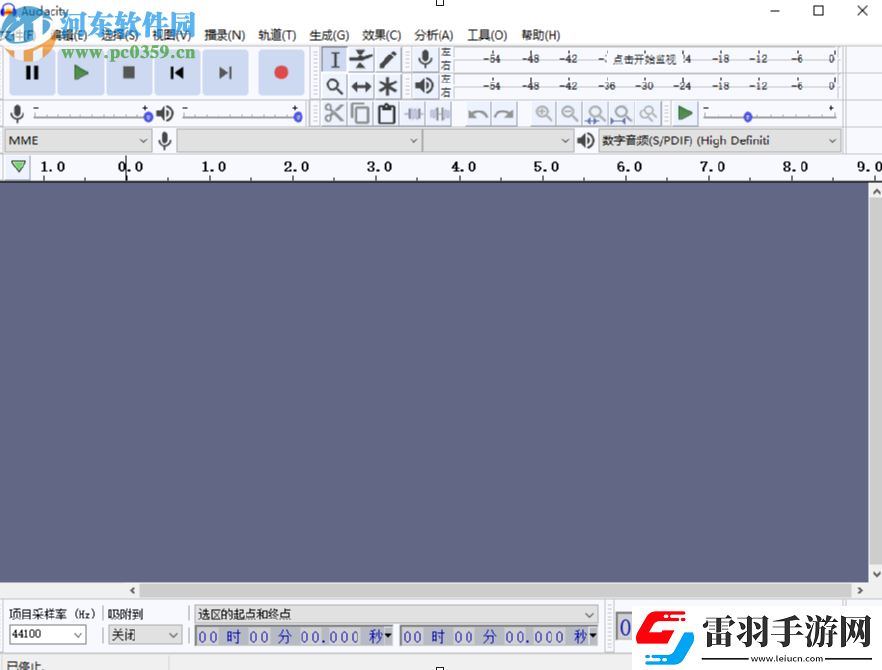
Task: Click the timeline ruler at 6.0
Action: coord(629,167)
